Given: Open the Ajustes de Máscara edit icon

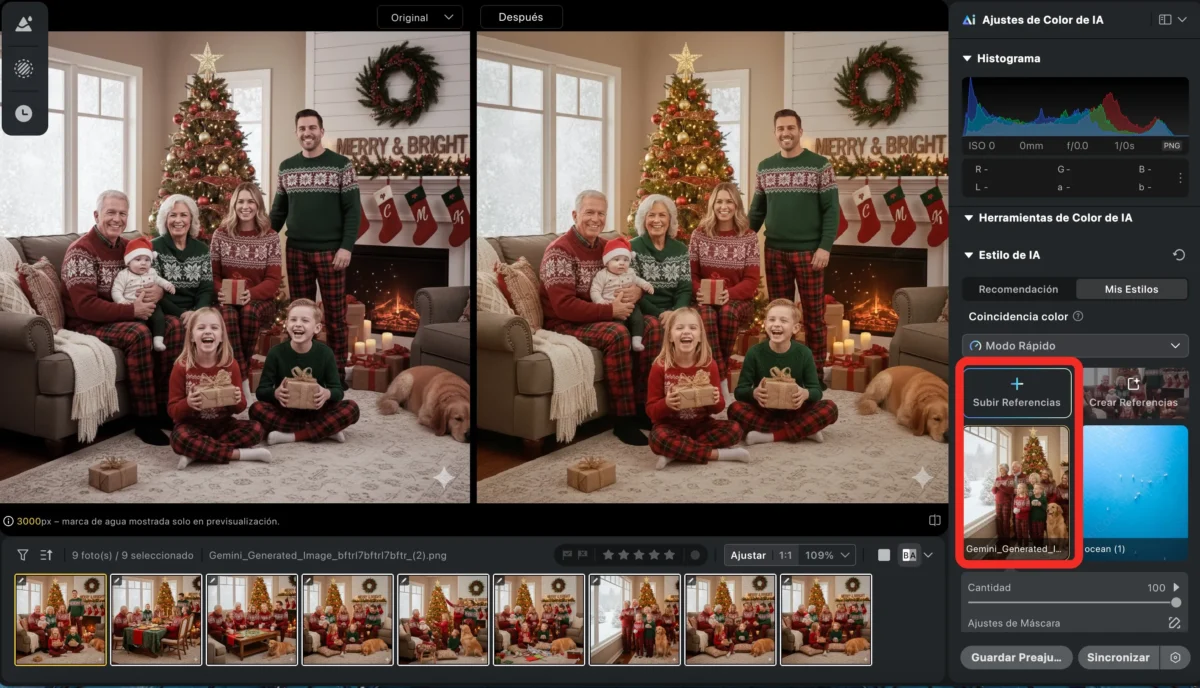Looking at the screenshot, I should coord(1175,623).
